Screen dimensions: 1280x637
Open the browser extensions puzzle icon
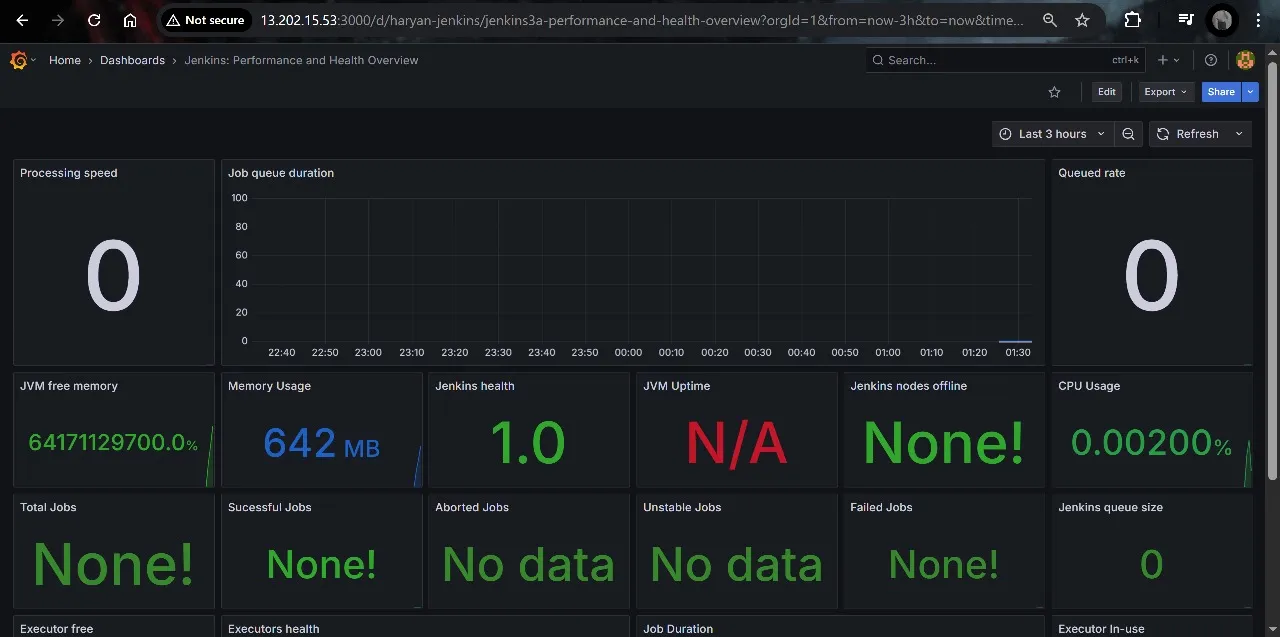point(1132,20)
